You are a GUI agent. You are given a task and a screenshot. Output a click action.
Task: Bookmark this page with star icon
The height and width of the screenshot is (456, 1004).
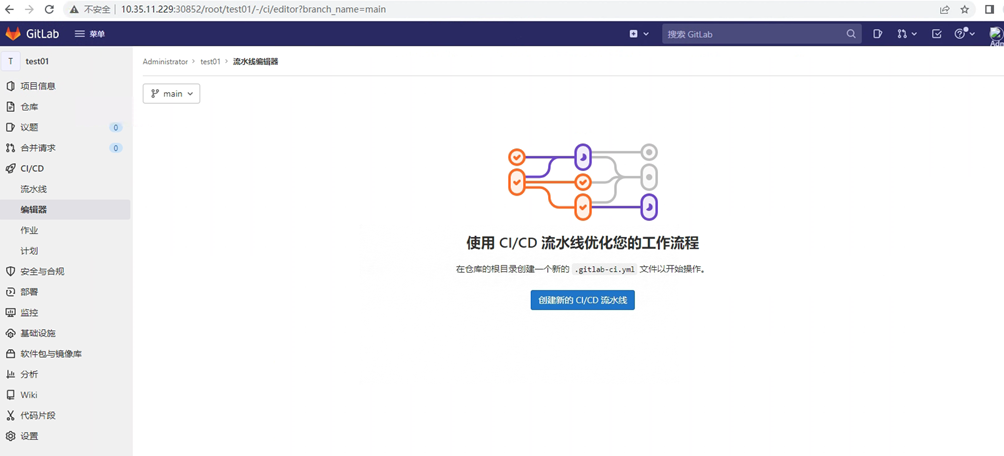coord(965,9)
